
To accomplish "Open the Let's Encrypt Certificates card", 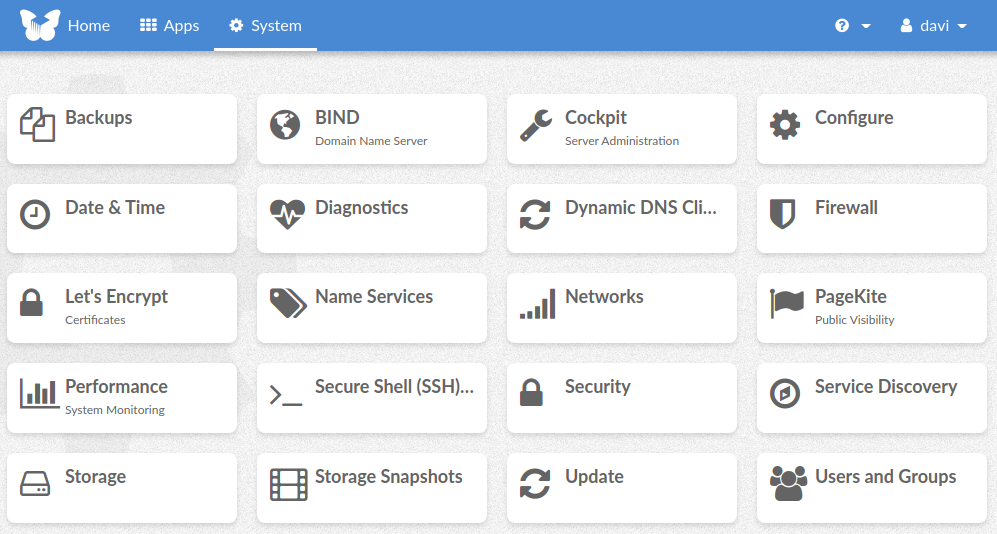I will coord(121,308).
